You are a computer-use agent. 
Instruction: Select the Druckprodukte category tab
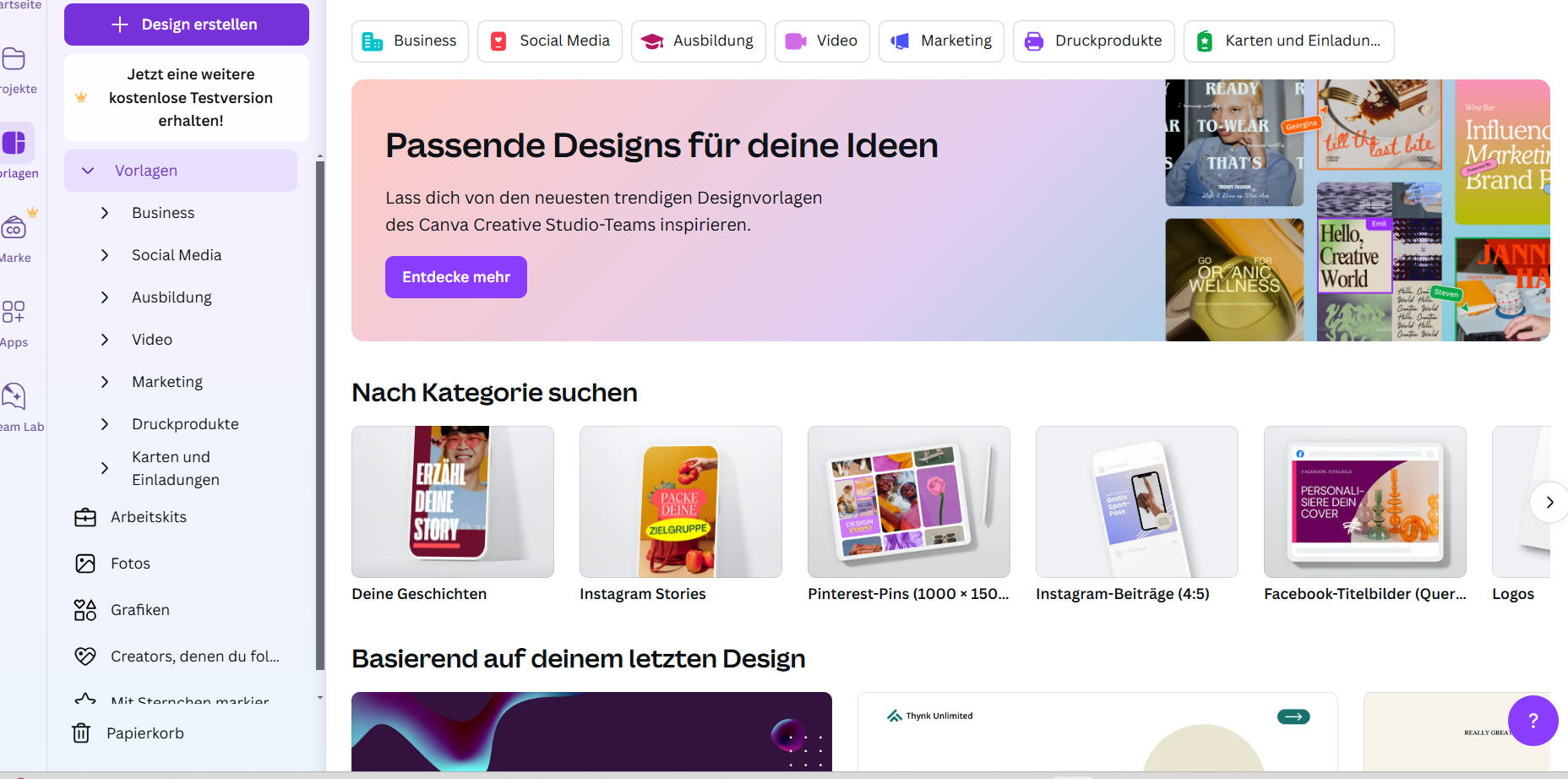click(1094, 41)
